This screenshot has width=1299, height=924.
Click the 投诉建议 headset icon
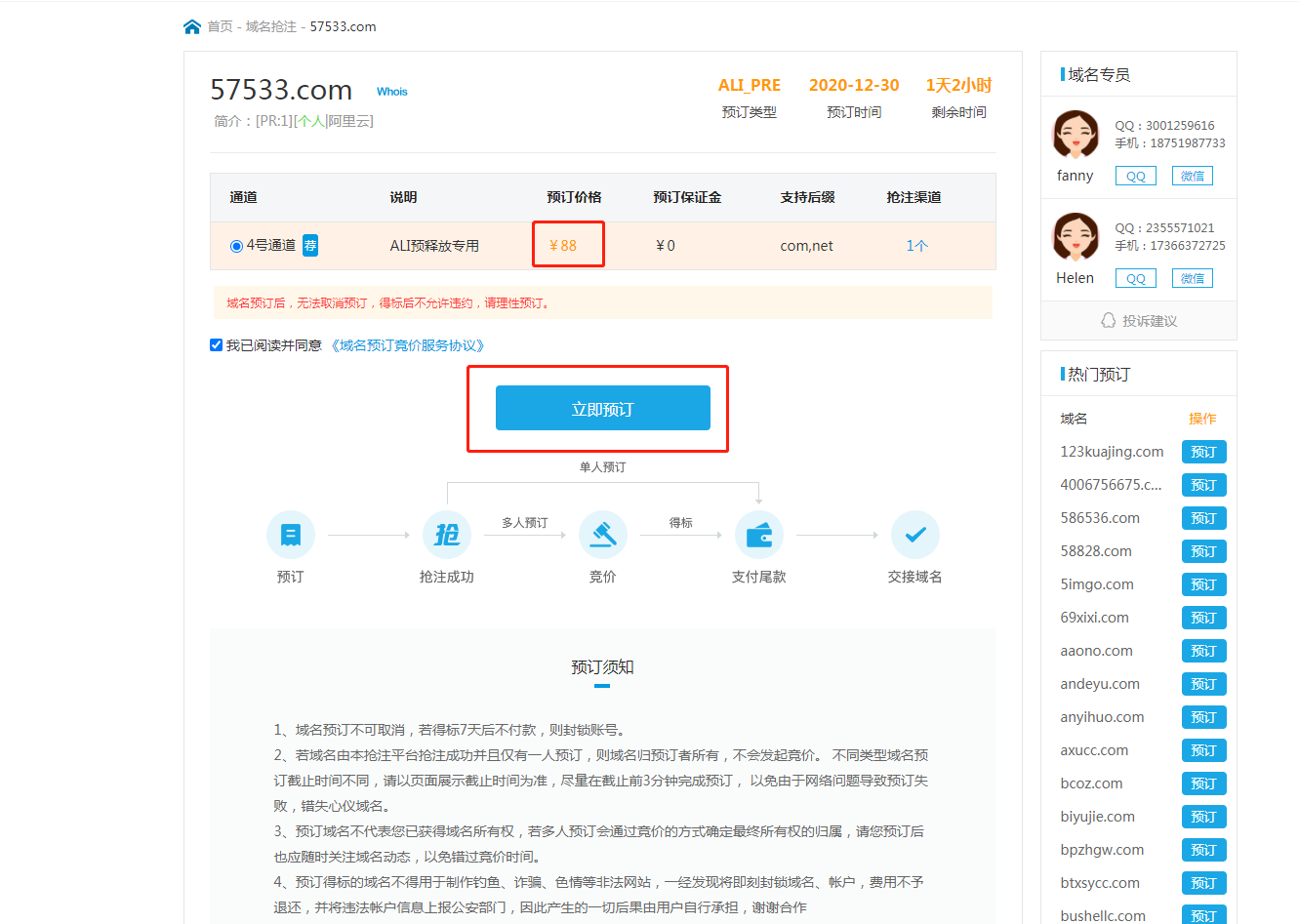pyautogui.click(x=1108, y=320)
